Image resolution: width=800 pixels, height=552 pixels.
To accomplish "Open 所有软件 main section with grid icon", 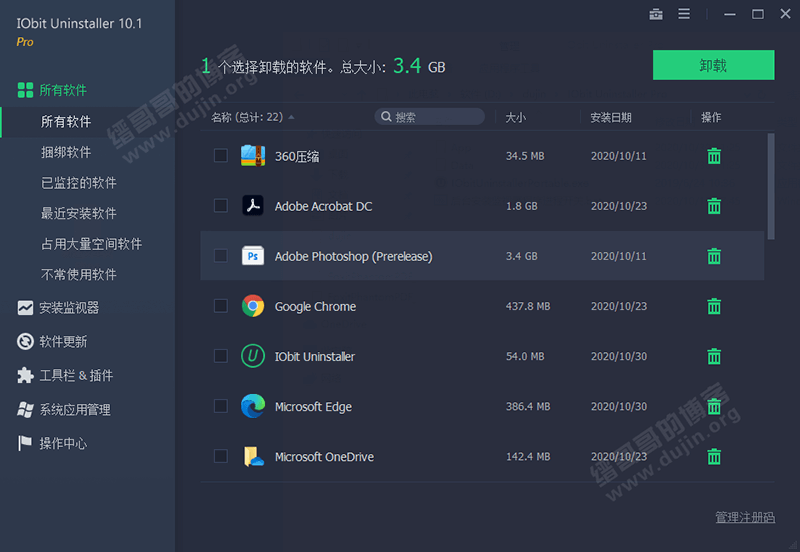I will (52, 90).
